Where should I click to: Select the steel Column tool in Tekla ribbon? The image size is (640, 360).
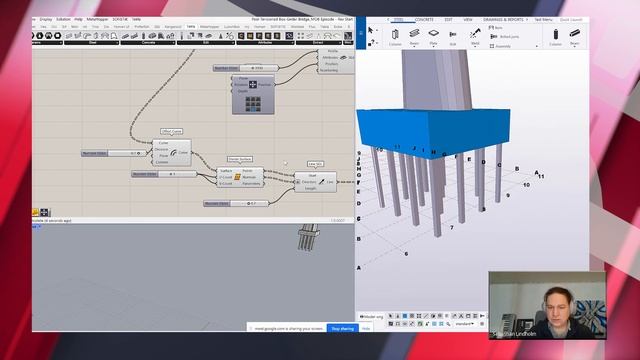pyautogui.click(x=395, y=37)
